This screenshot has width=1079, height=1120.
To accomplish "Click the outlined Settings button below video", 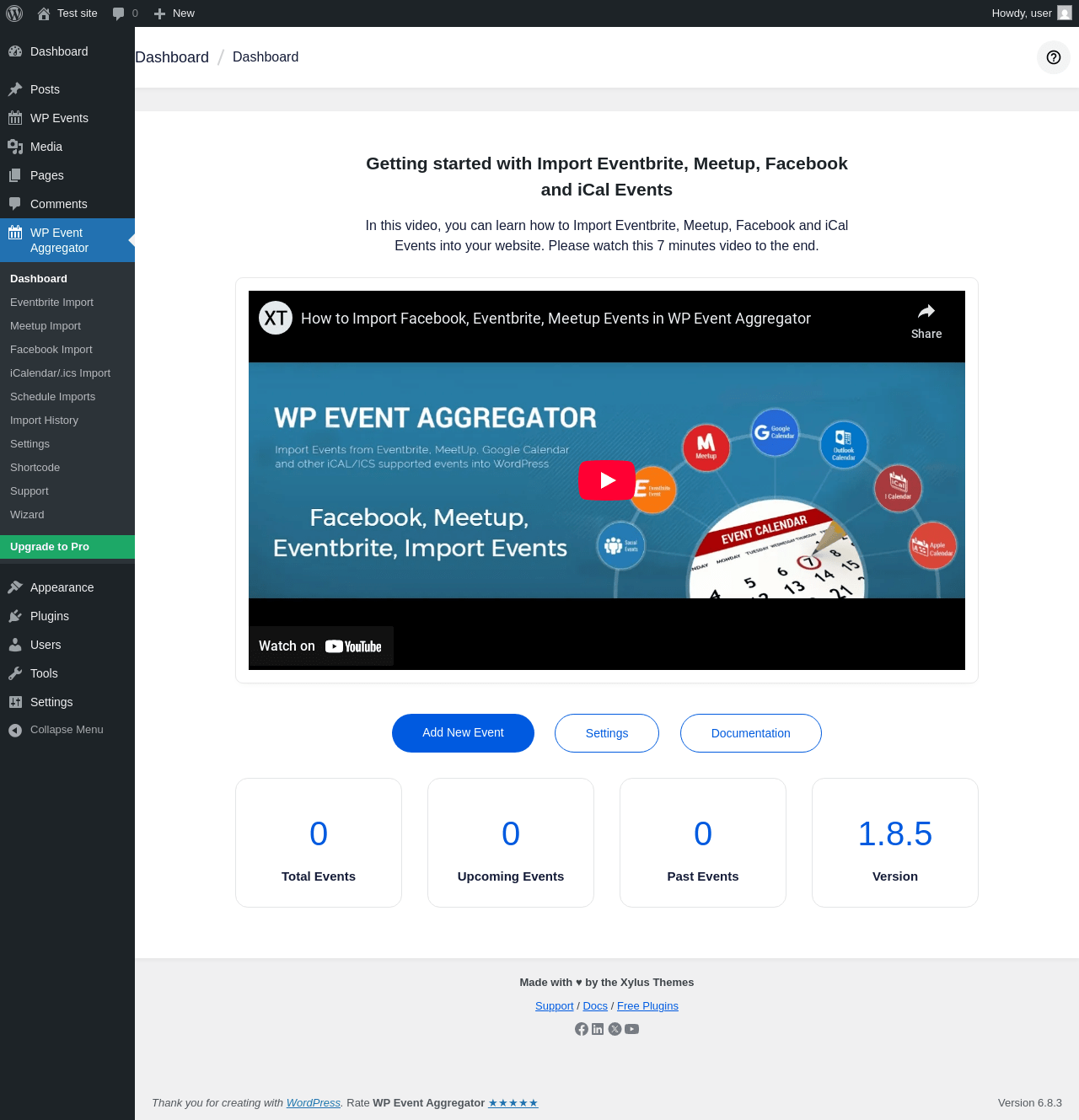I will 607,733.
